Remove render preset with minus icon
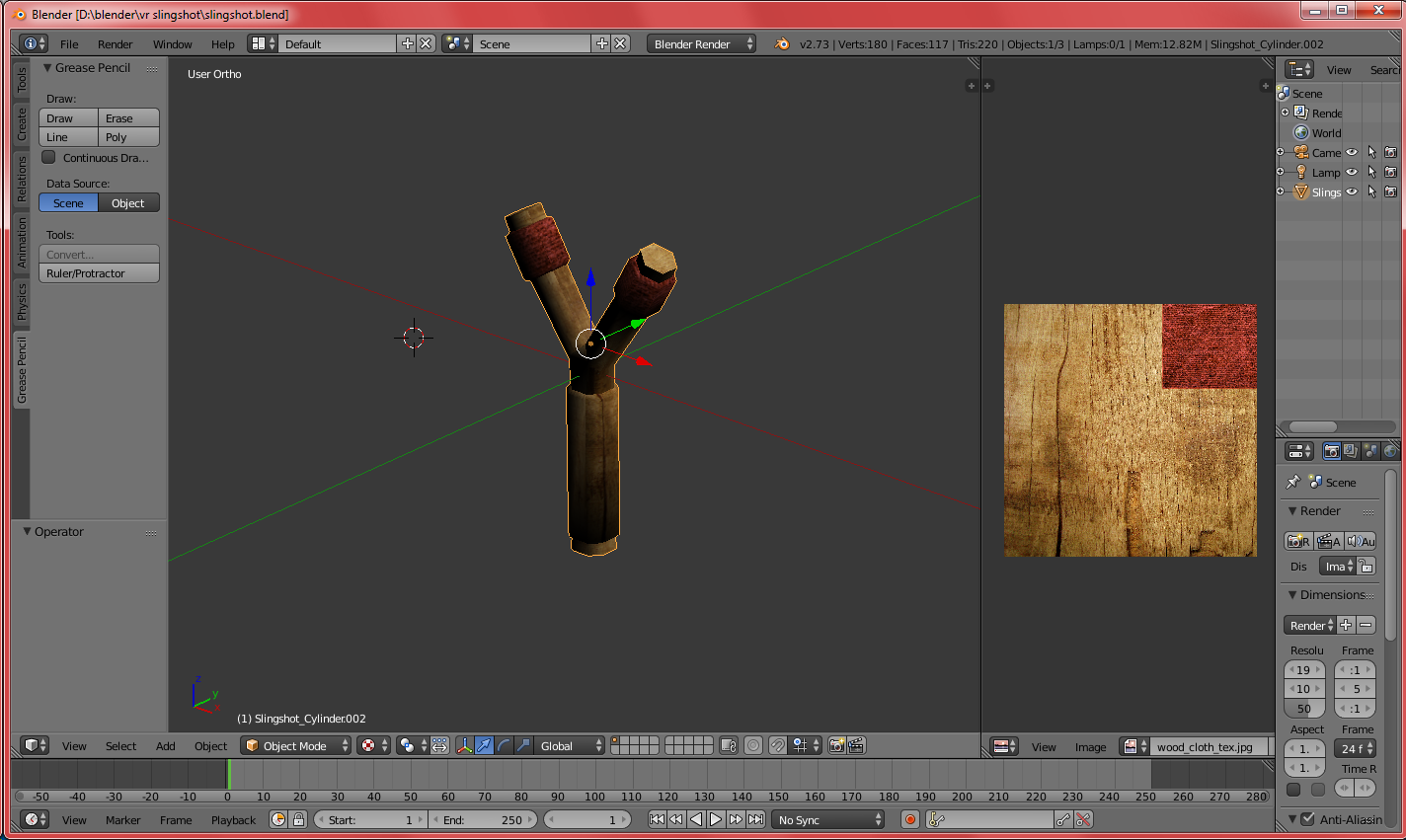The height and width of the screenshot is (840, 1406). tap(1366, 626)
